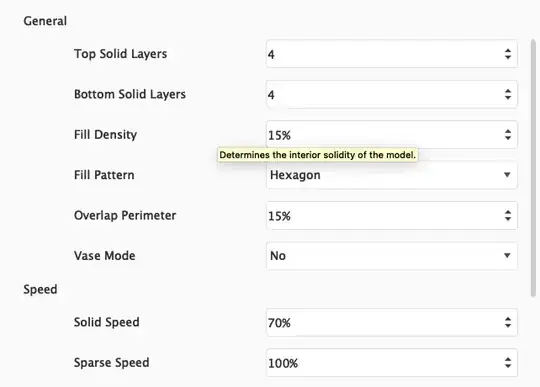This screenshot has height=387, width=540.
Task: Click the Bottom Solid Layers stepper arrows
Action: (x=508, y=94)
